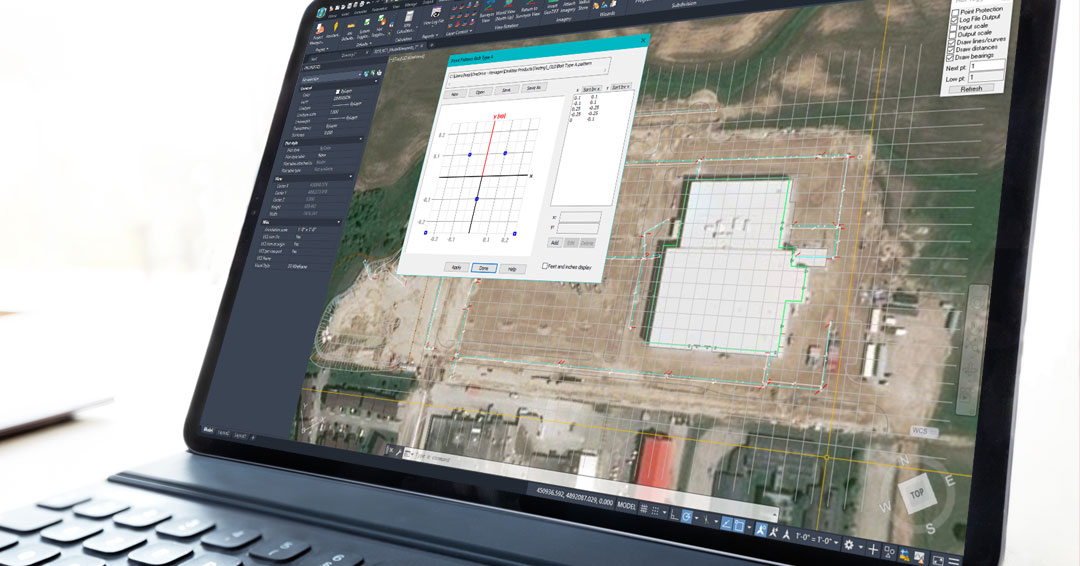Toggle polar tracking icon in status bar
This screenshot has height=566, width=1080.
686,517
